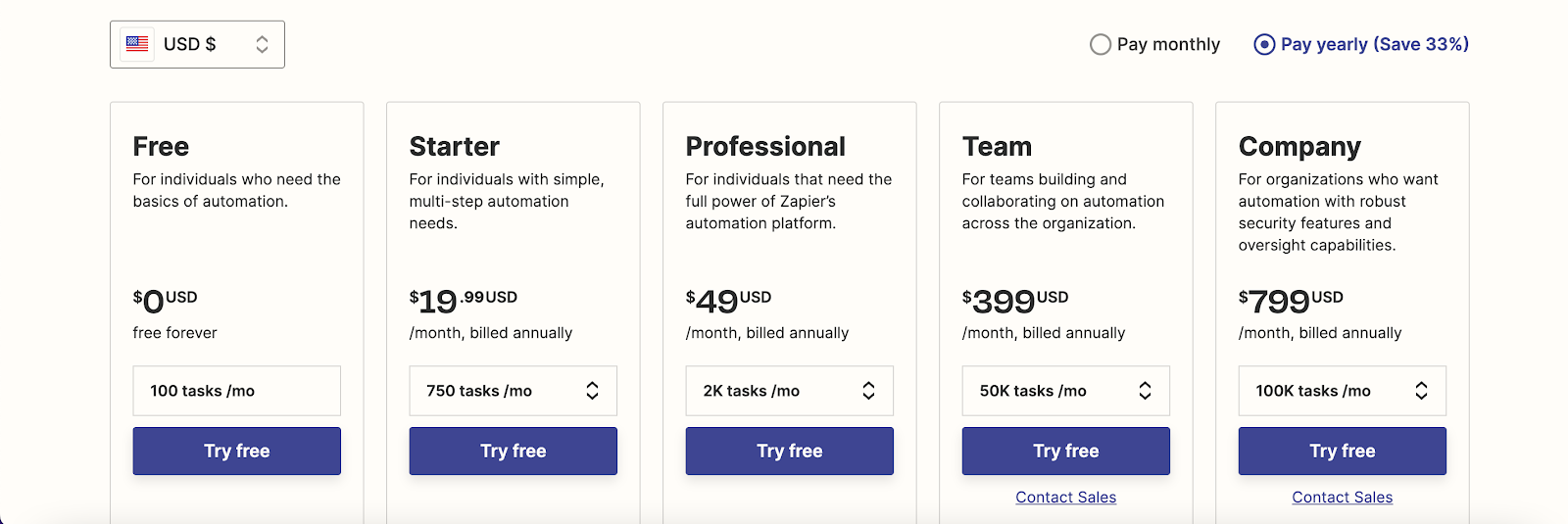Select the Pay monthly option
1568x524 pixels.
click(1101, 44)
